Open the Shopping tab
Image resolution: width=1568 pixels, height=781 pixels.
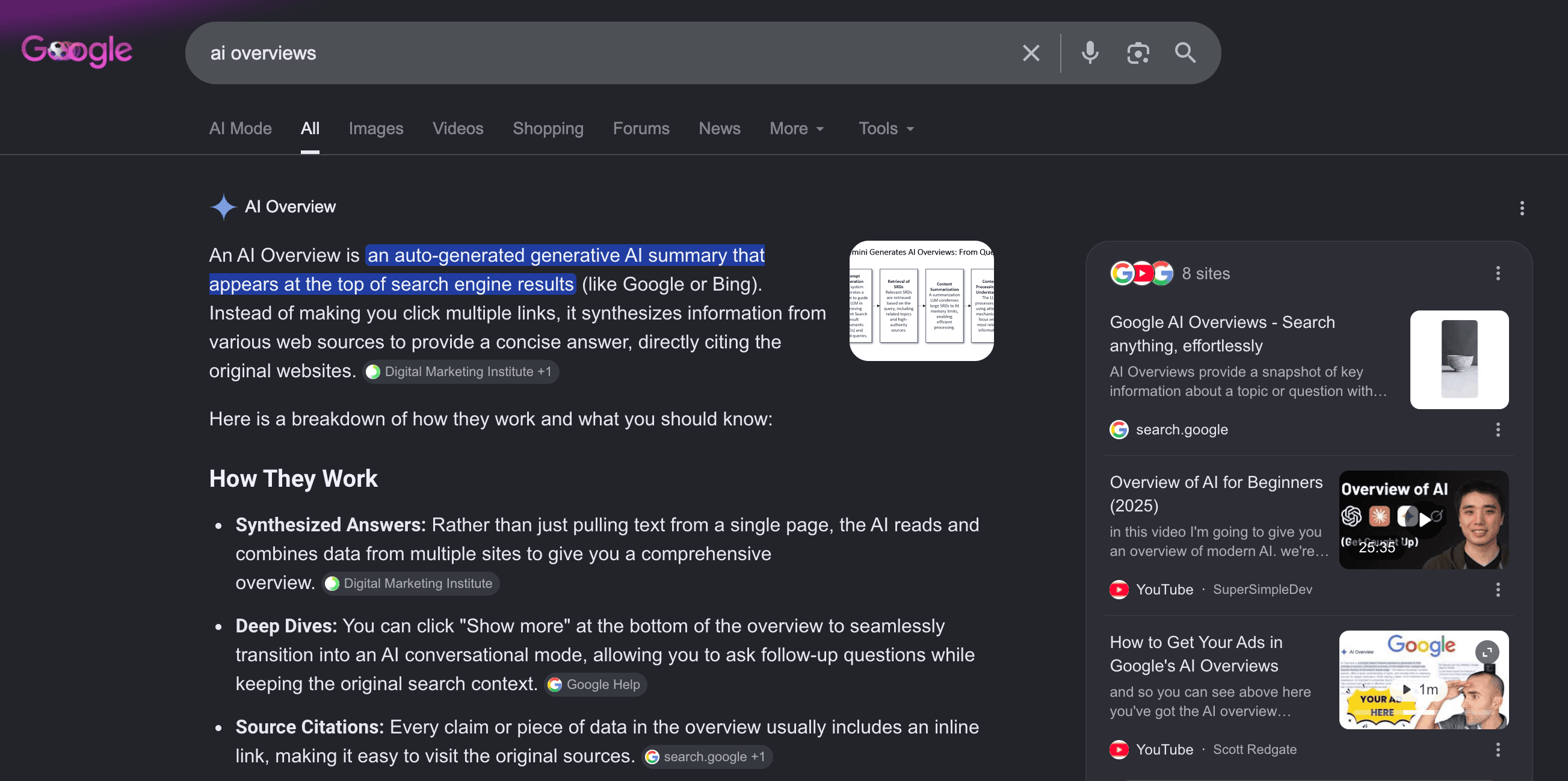point(548,128)
